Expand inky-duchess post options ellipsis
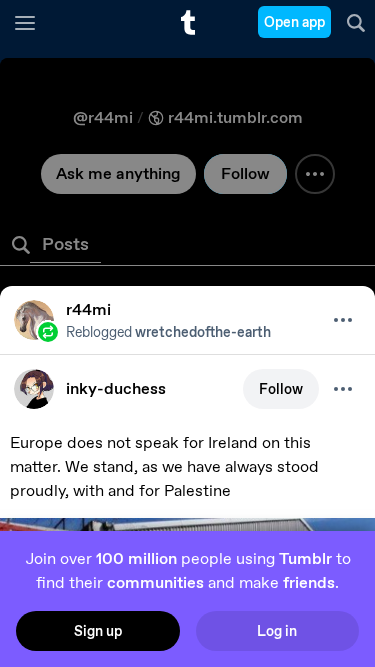Viewport: 375px width, 667px height. [343, 389]
